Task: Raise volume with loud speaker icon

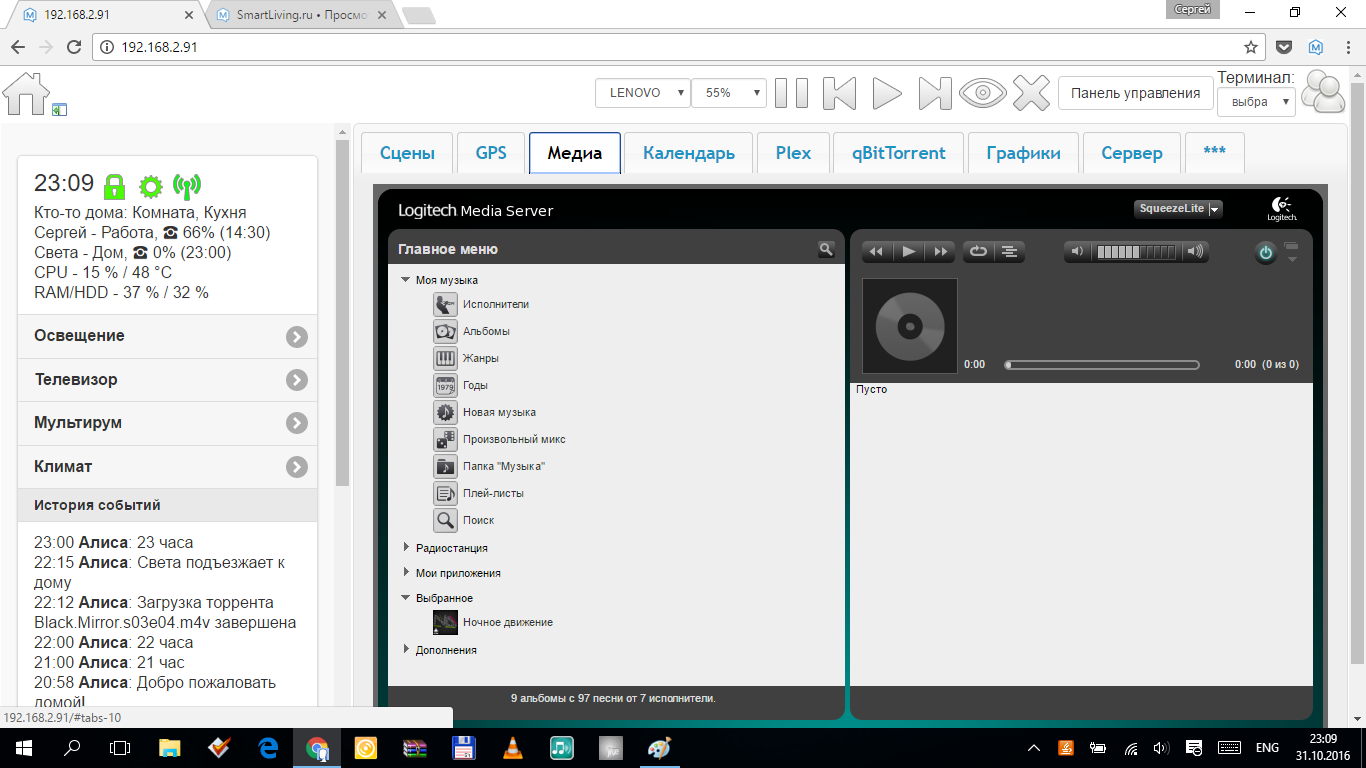Action: pos(1196,252)
